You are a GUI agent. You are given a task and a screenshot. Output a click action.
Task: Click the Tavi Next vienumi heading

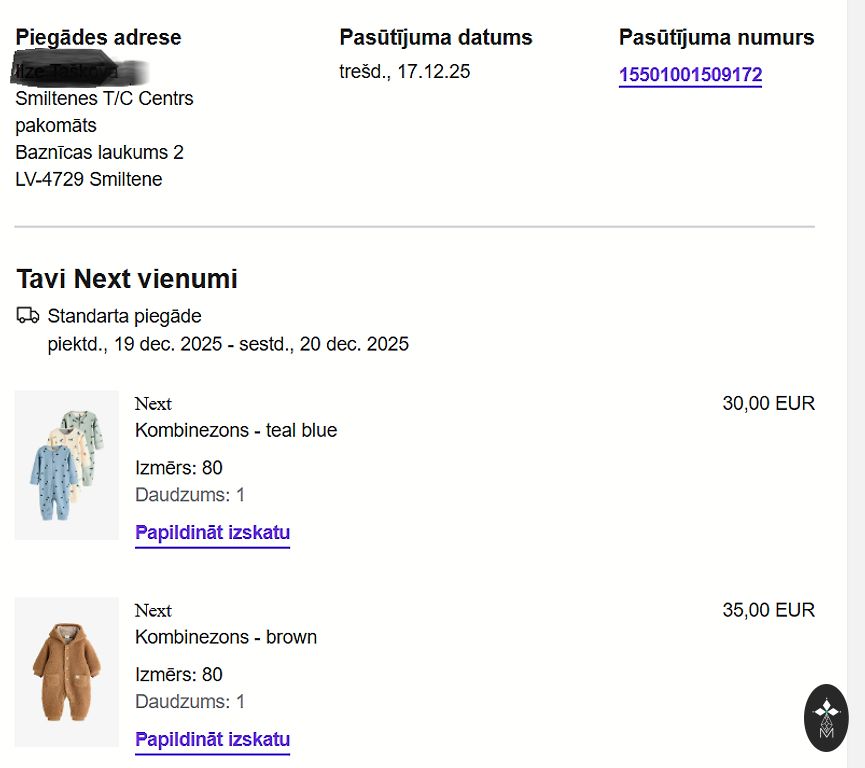127,279
